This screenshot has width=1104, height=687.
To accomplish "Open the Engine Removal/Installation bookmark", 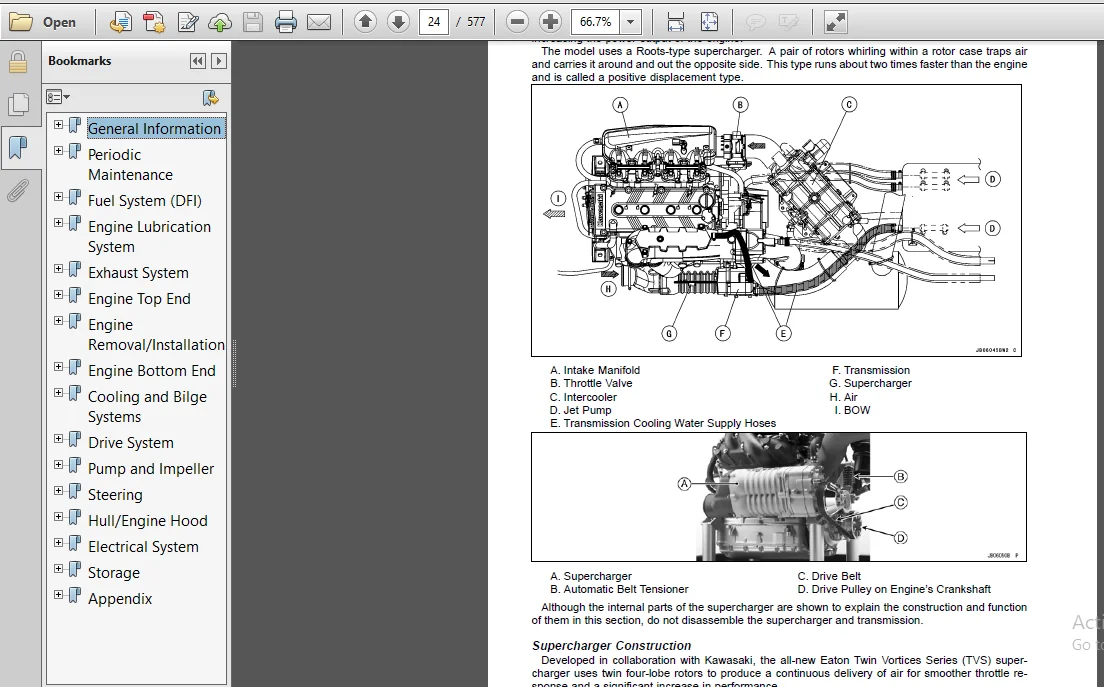I will click(156, 334).
